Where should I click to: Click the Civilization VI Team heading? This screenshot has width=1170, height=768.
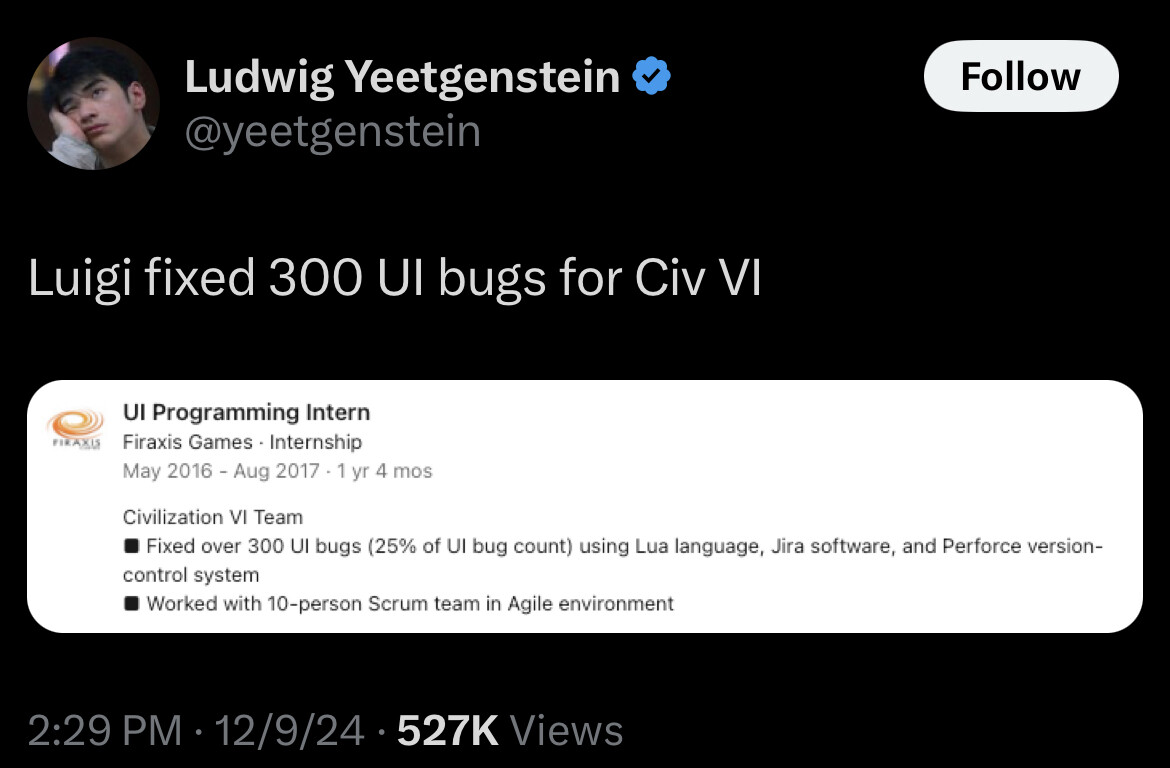[212, 517]
